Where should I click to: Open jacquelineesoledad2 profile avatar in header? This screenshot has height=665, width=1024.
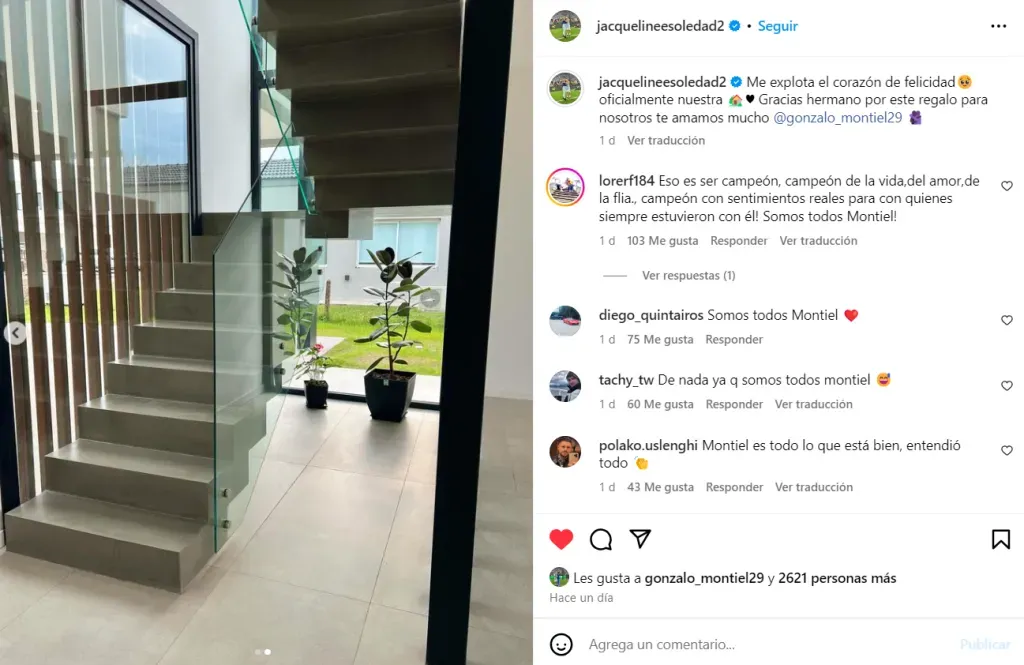click(565, 26)
